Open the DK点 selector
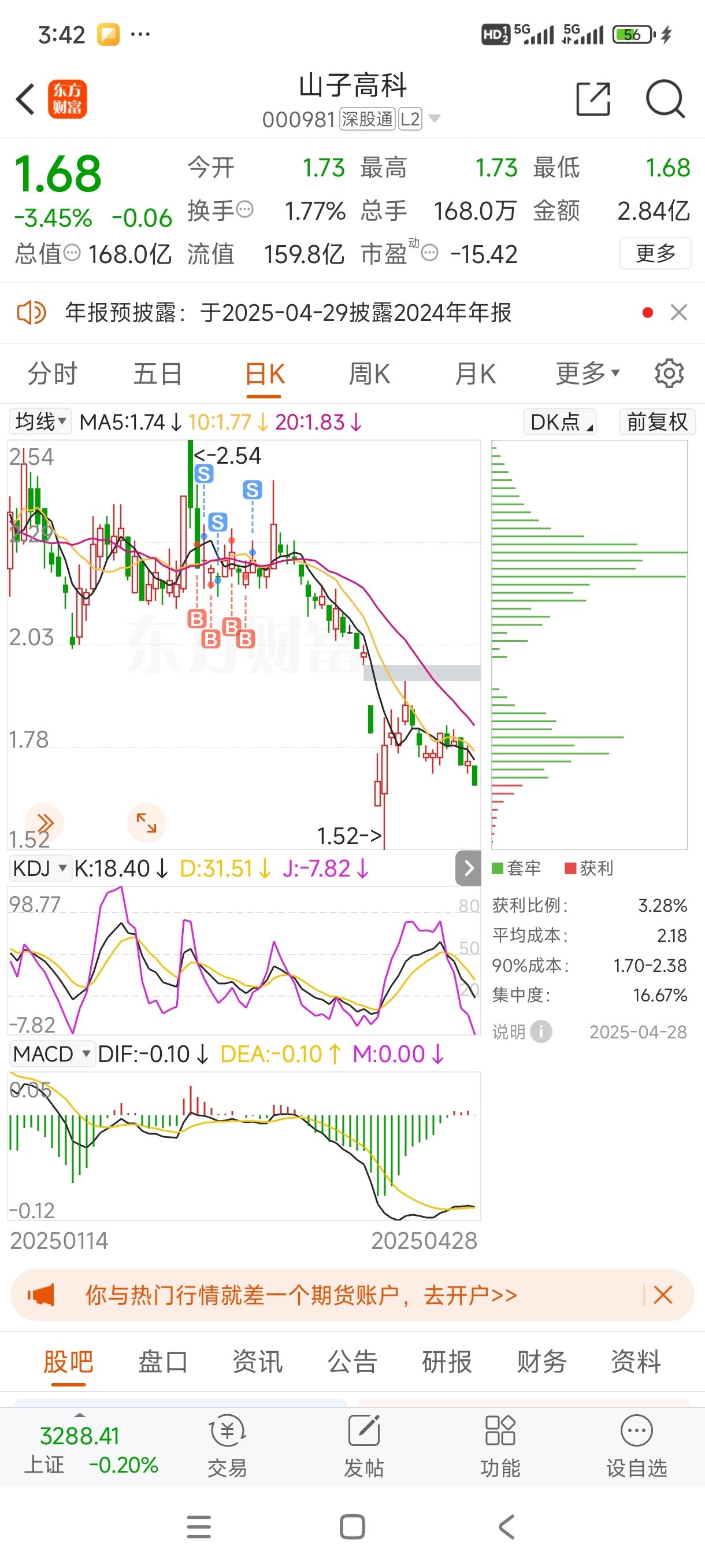Image resolution: width=705 pixels, height=1568 pixels. (559, 421)
